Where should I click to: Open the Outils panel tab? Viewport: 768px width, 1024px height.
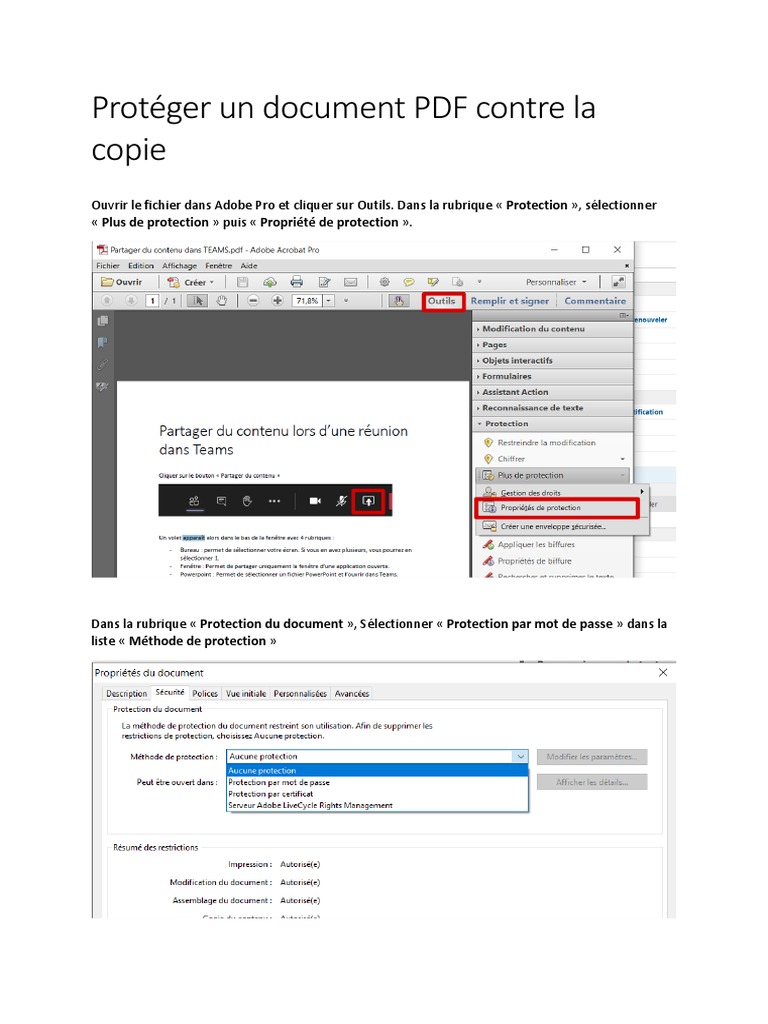tap(442, 301)
